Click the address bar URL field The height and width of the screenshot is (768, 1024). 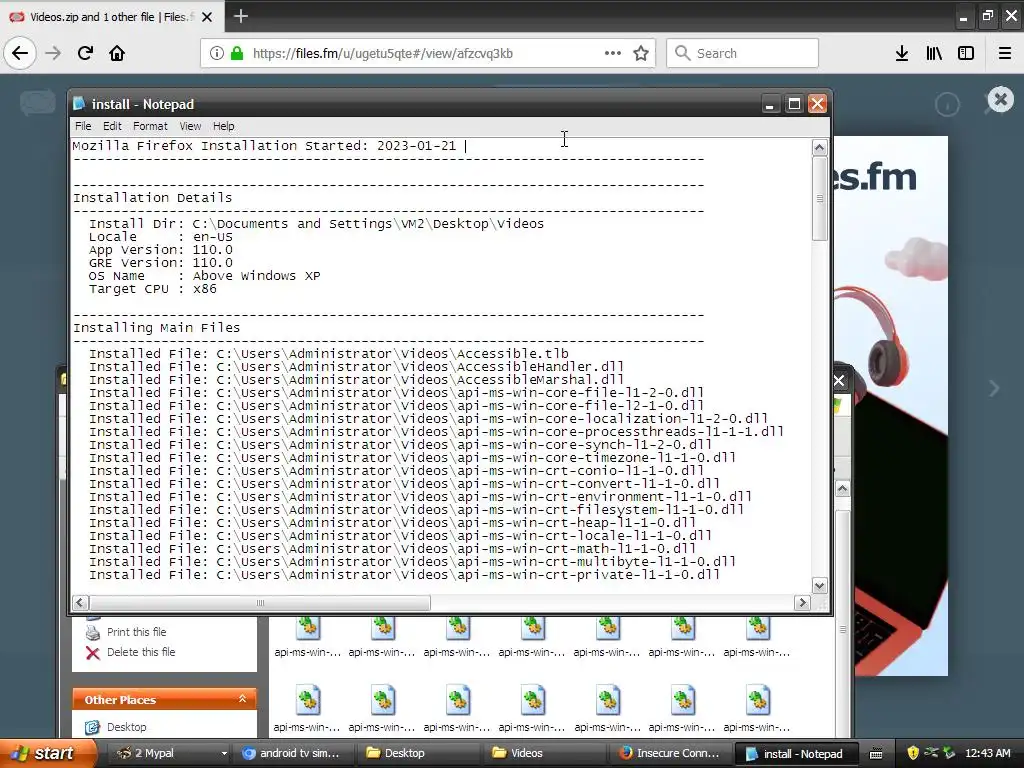[428, 54]
